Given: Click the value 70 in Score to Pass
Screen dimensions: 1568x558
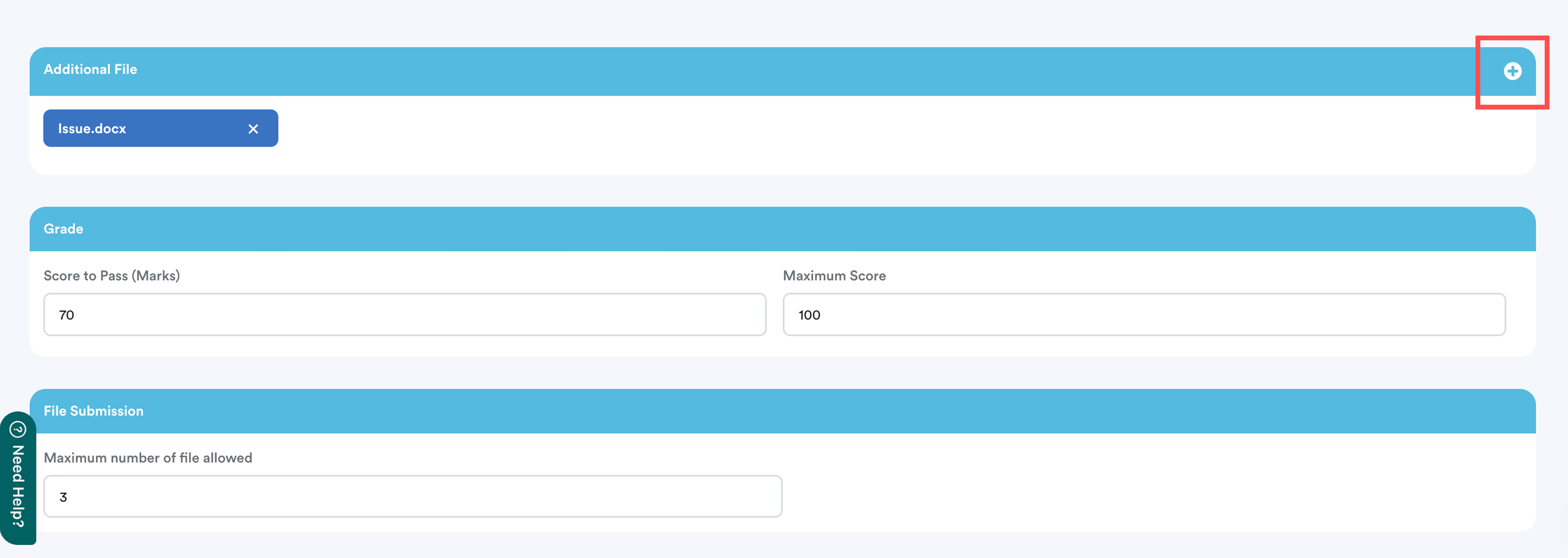Looking at the screenshot, I should (x=66, y=315).
